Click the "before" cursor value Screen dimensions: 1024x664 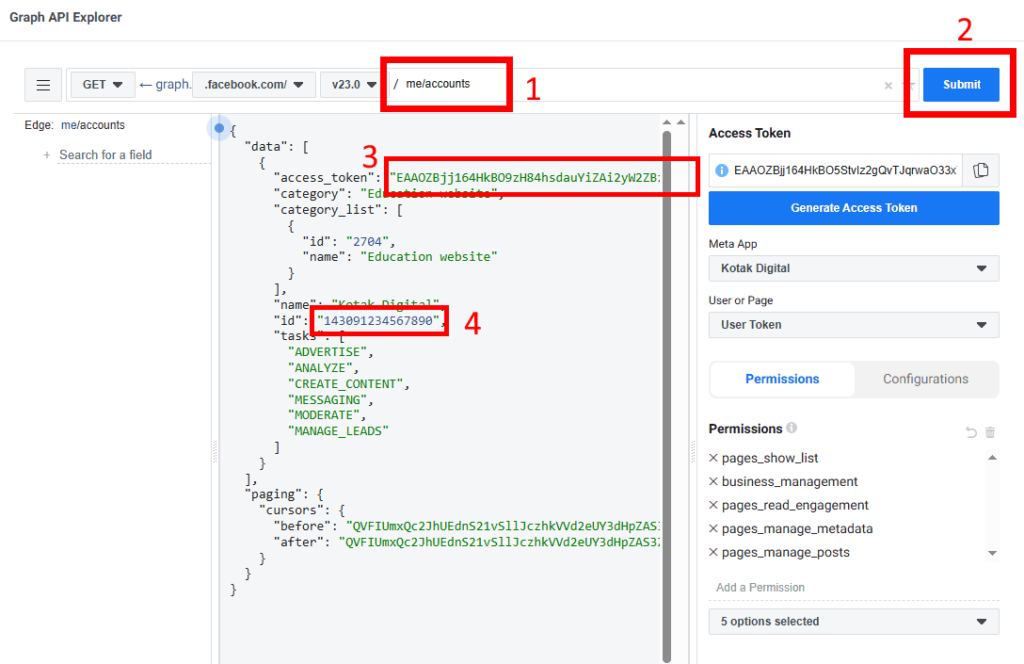tap(503, 526)
